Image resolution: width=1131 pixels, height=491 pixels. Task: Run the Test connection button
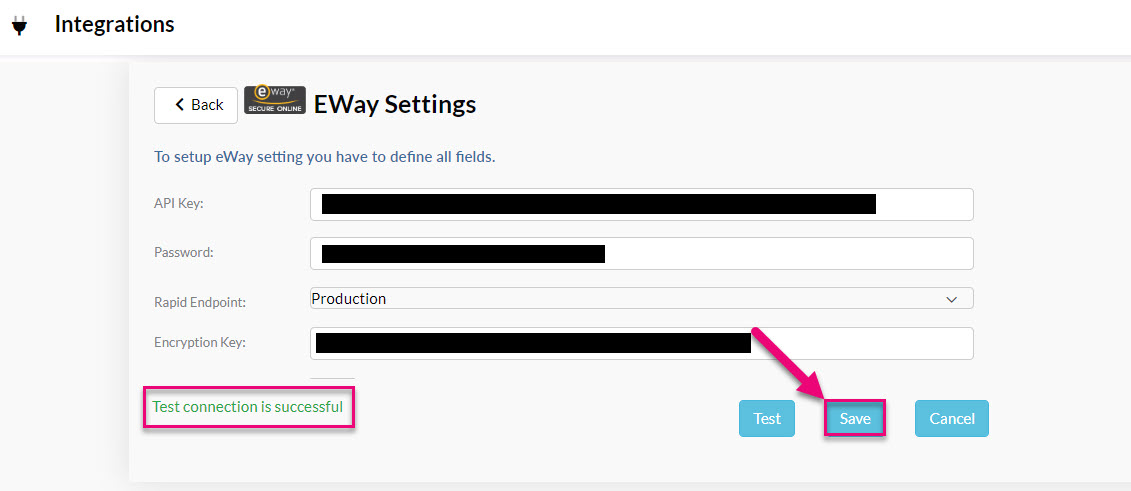coord(767,419)
